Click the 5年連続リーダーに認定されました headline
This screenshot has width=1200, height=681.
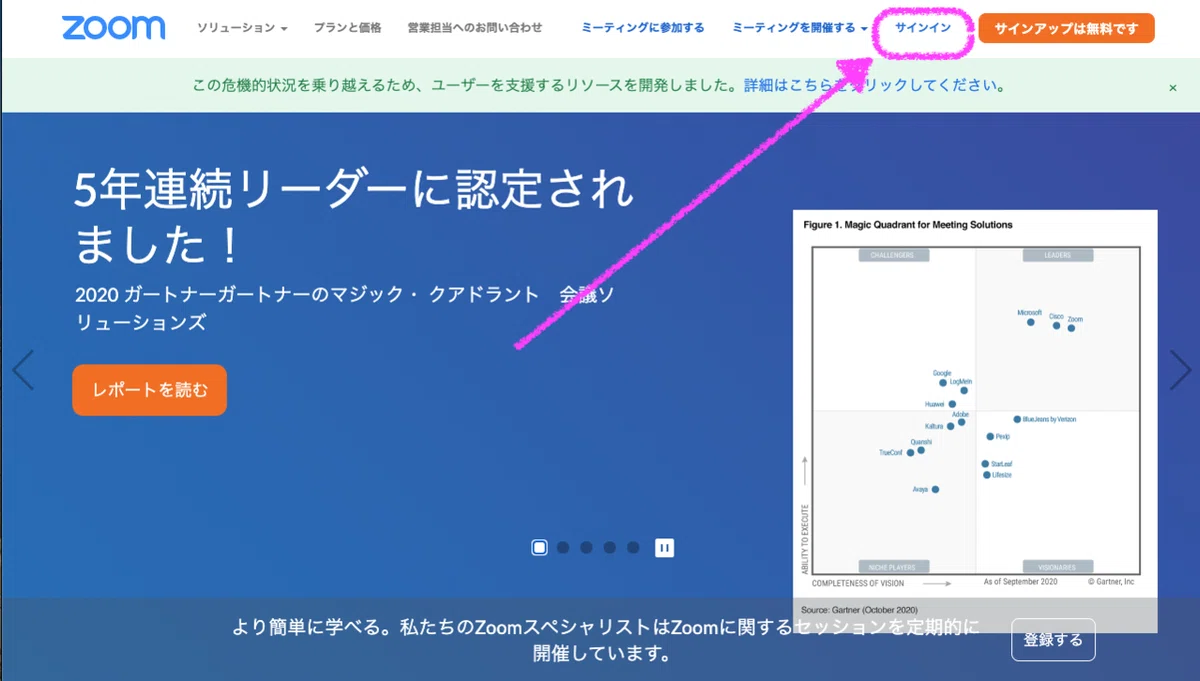[x=354, y=217]
